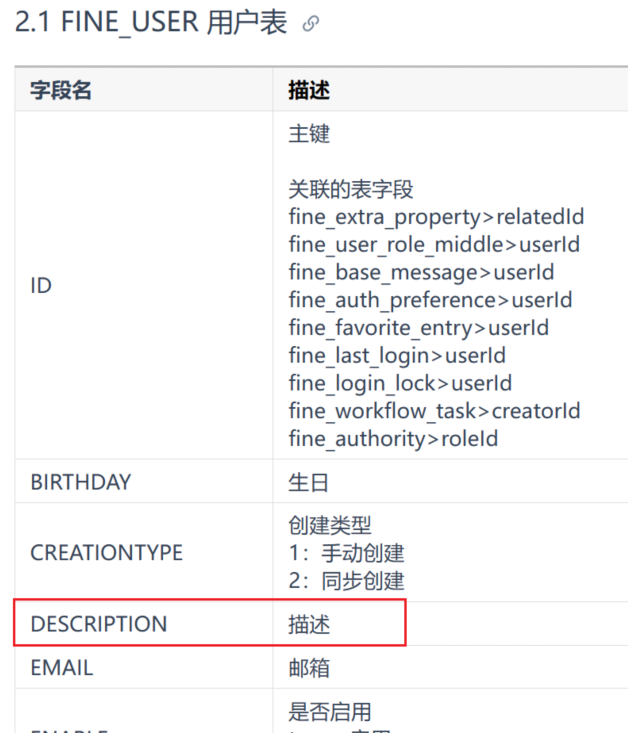Click fine_last_login>userId line

[x=397, y=356]
